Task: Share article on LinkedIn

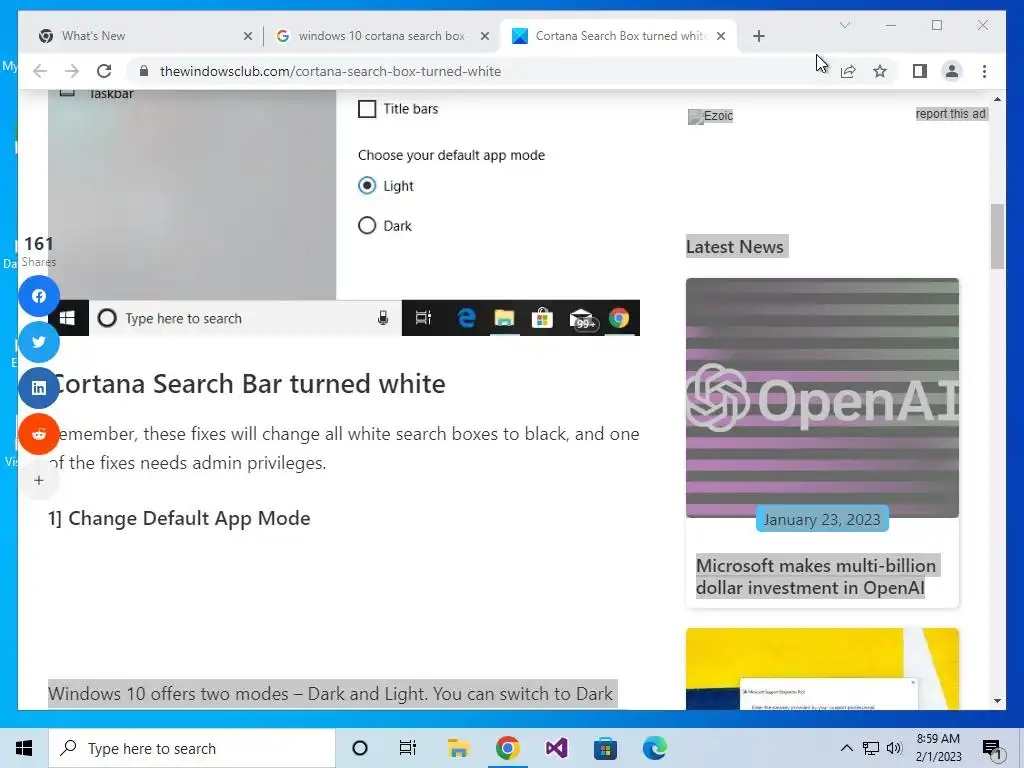Action: pos(39,388)
